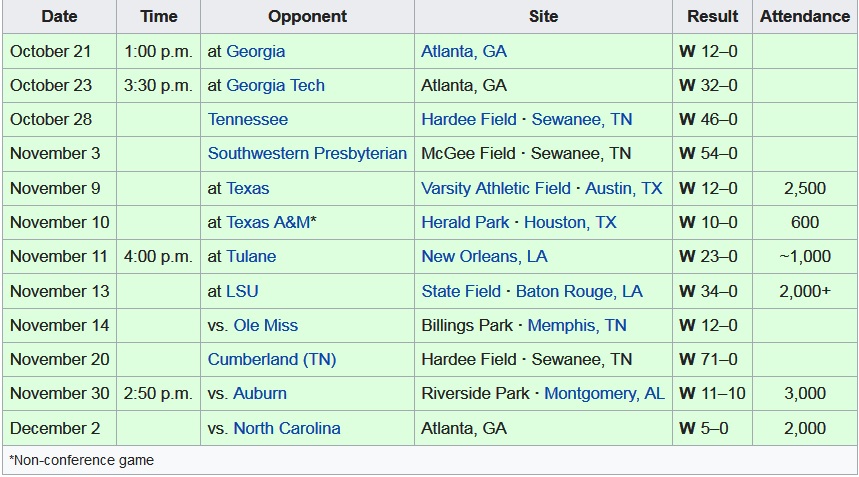Follow the North Carolina link

(x=286, y=428)
